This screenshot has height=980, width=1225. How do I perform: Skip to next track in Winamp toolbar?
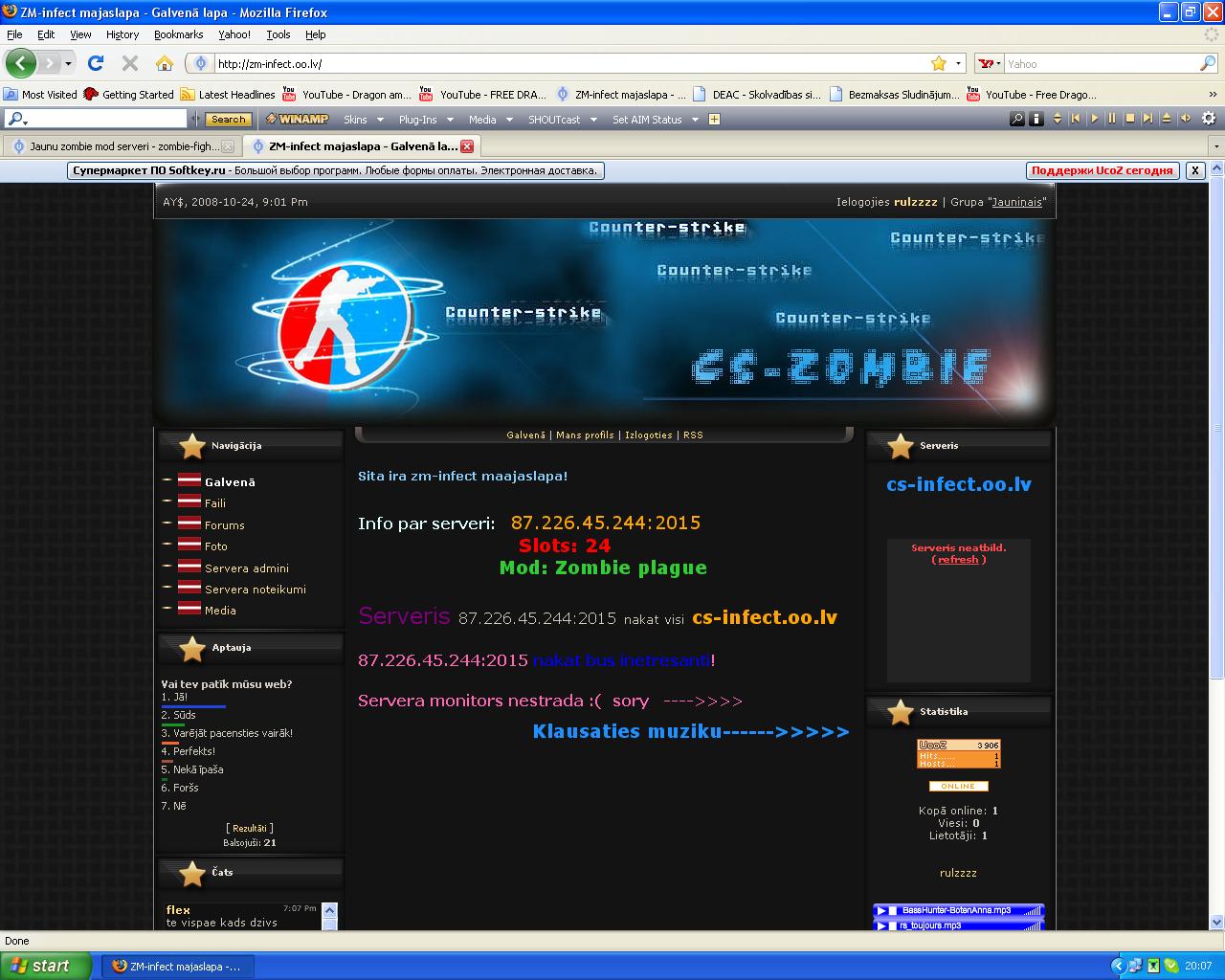(1148, 120)
